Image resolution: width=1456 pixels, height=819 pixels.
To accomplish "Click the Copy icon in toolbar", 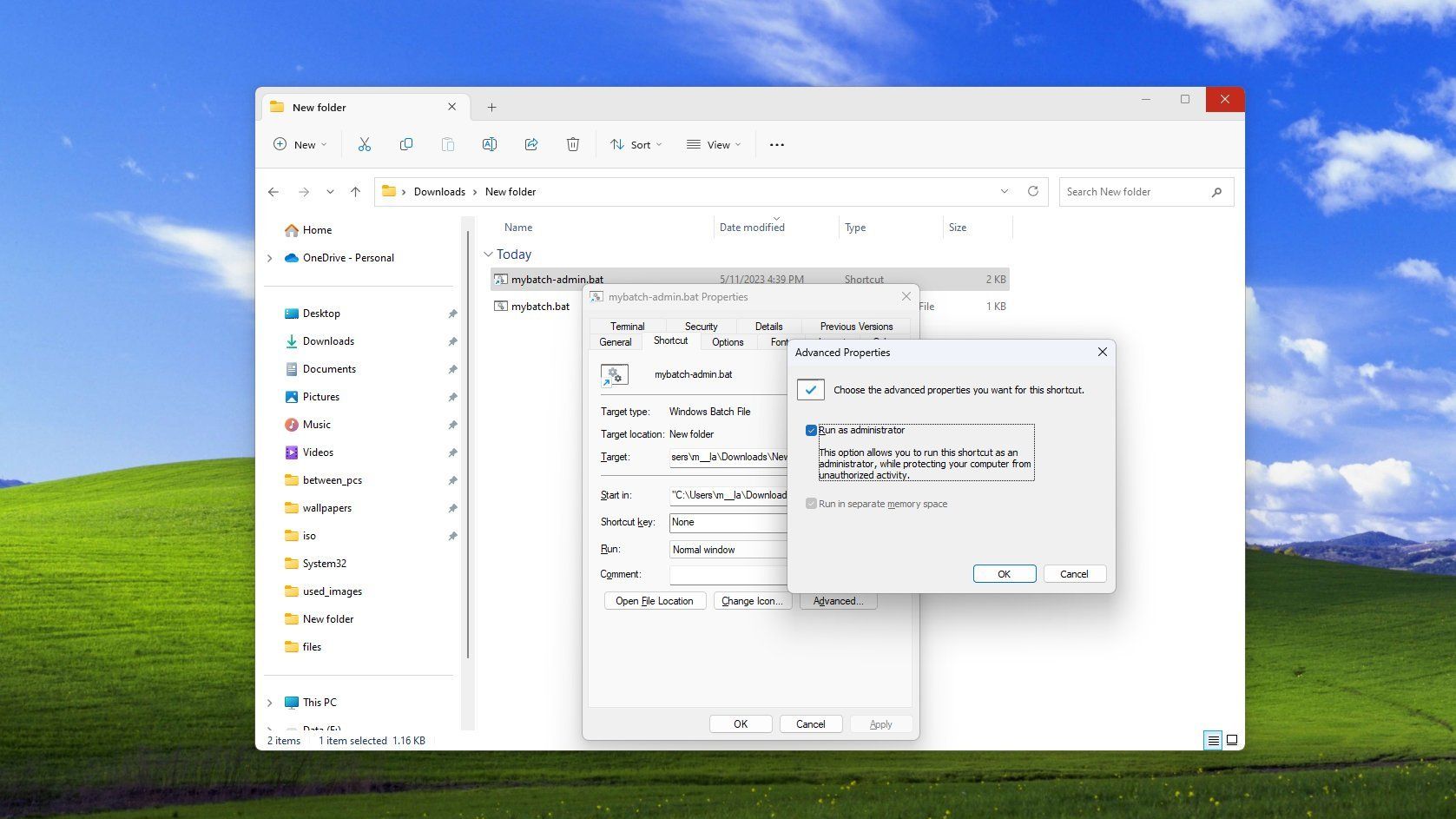I will coord(405,145).
